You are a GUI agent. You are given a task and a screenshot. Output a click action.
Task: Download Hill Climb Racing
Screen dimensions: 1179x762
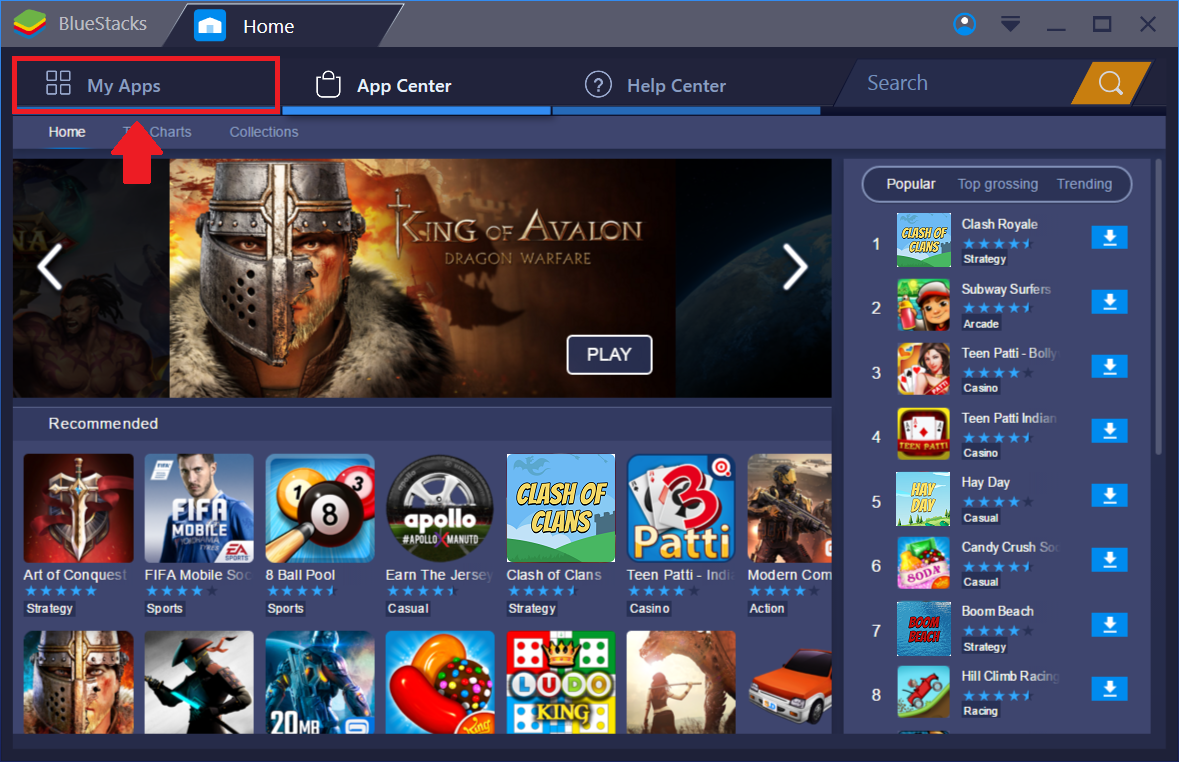(x=1109, y=689)
